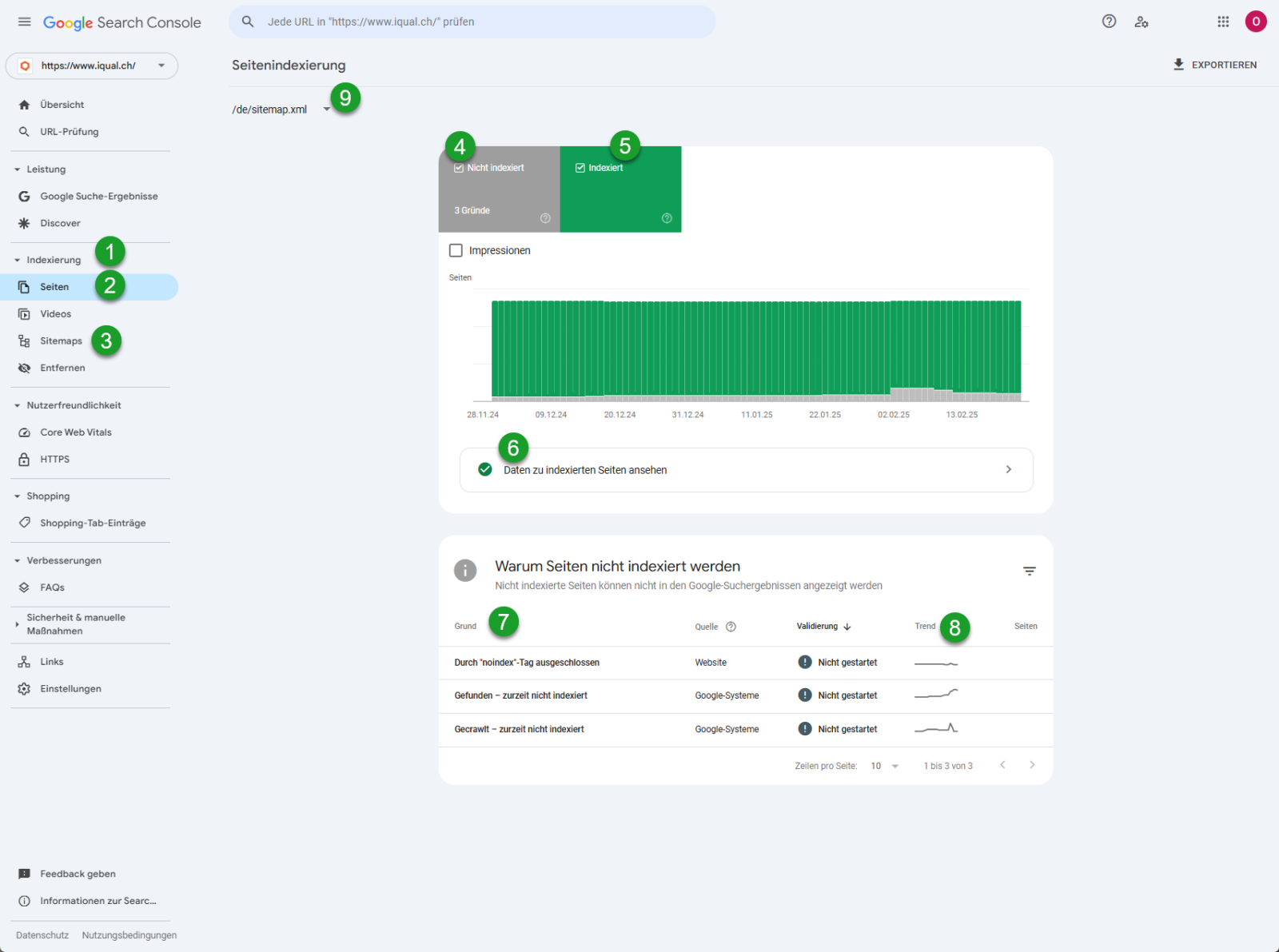
Task: Open the hamburger main menu
Action: point(25,22)
